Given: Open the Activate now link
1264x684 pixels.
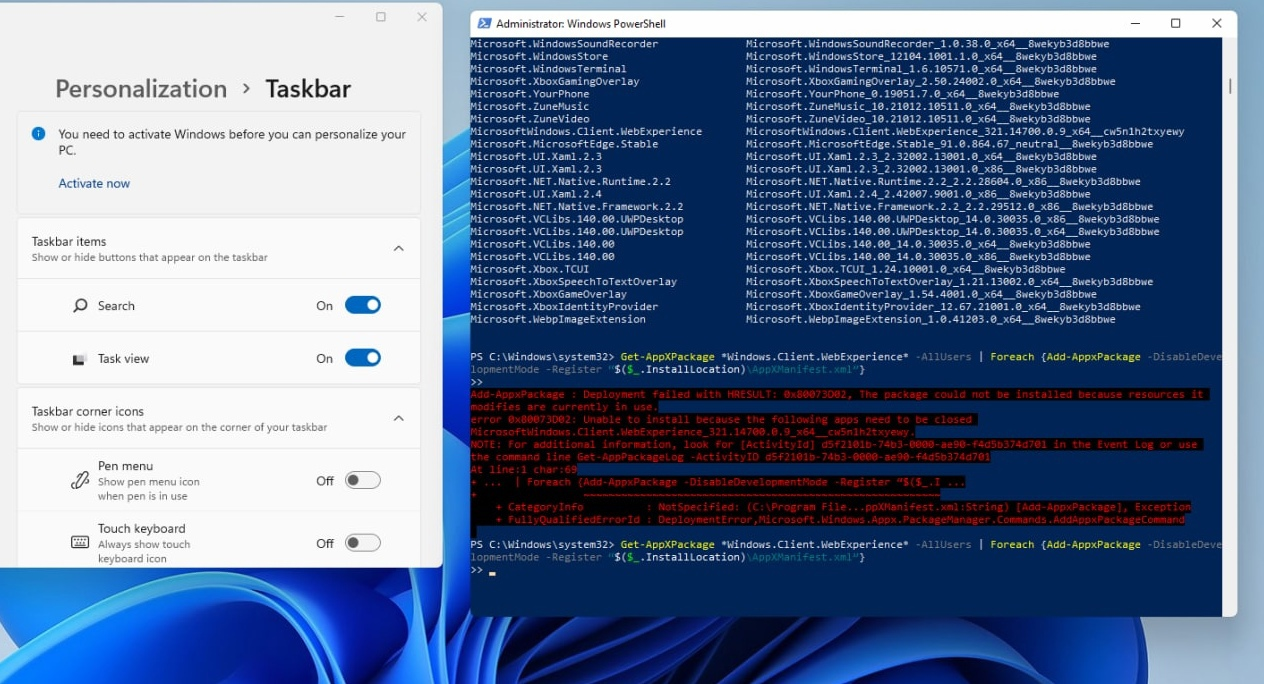Looking at the screenshot, I should tap(94, 183).
